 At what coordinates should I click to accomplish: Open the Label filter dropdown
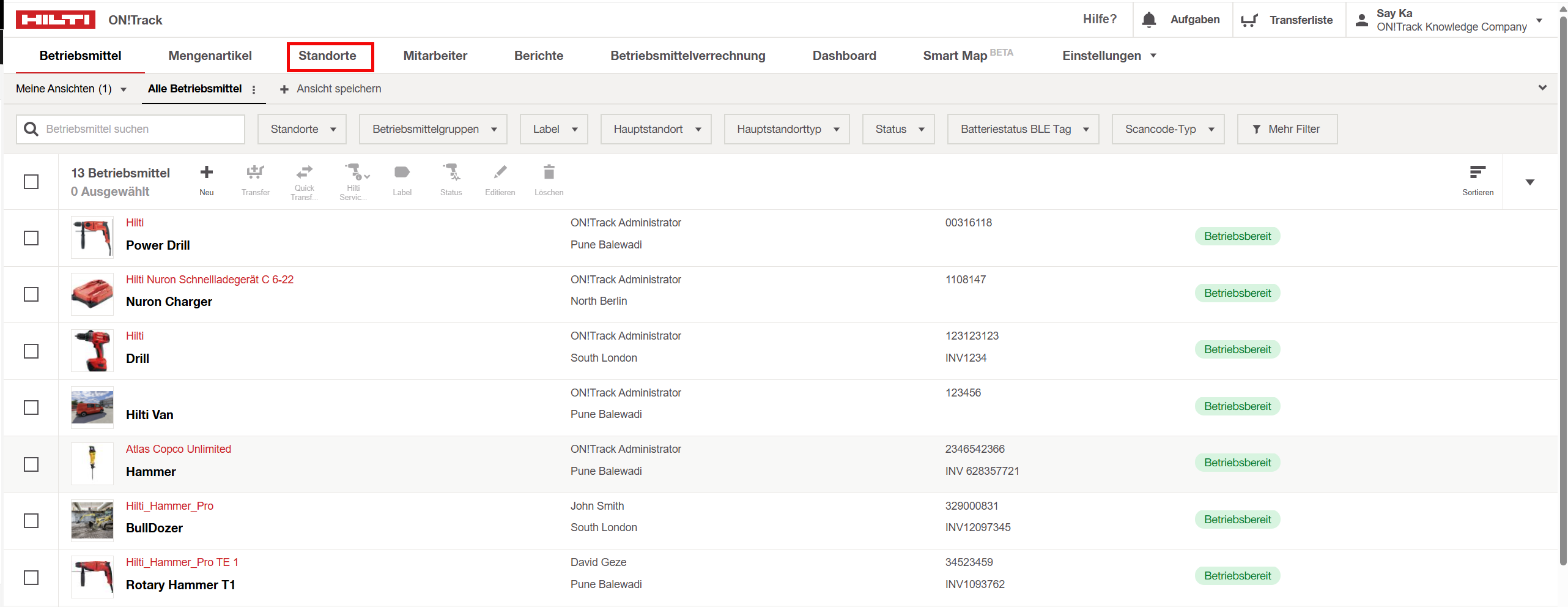coord(554,129)
